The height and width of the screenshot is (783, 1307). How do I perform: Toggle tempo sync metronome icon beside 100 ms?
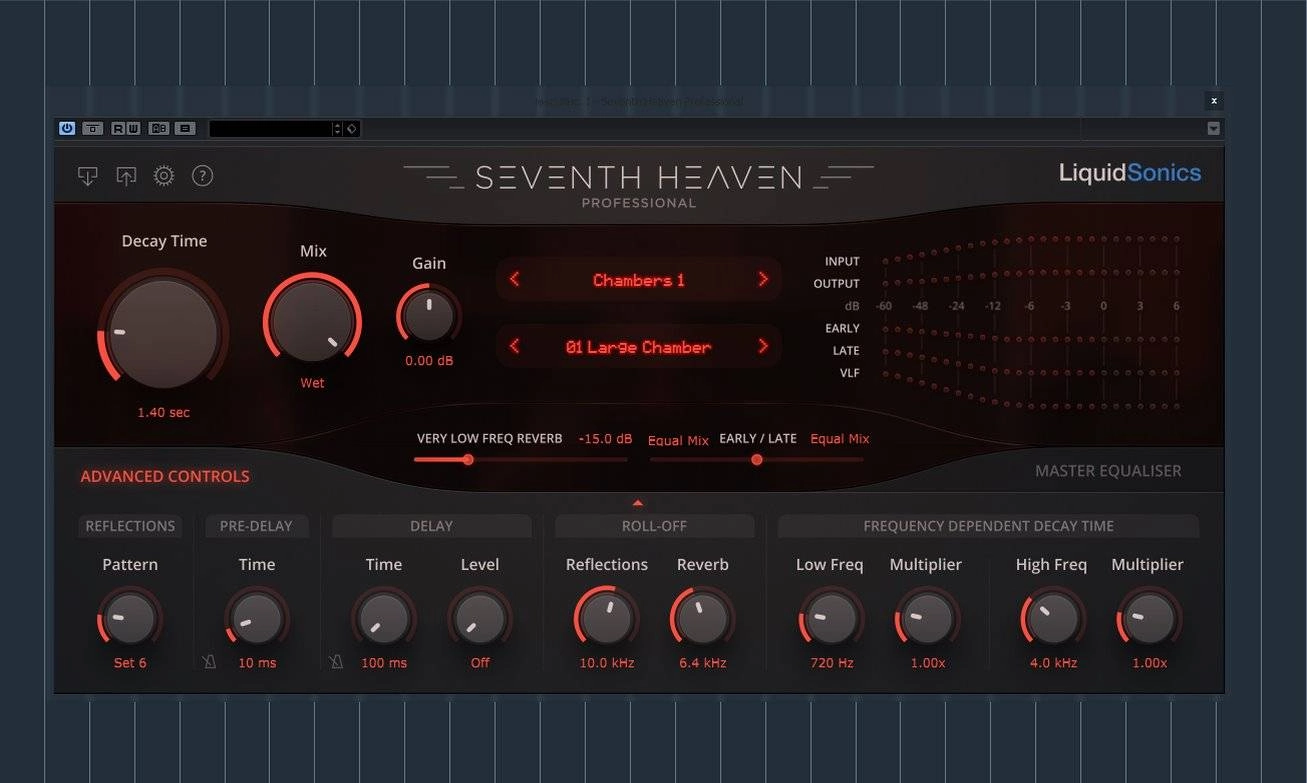pyautogui.click(x=337, y=662)
